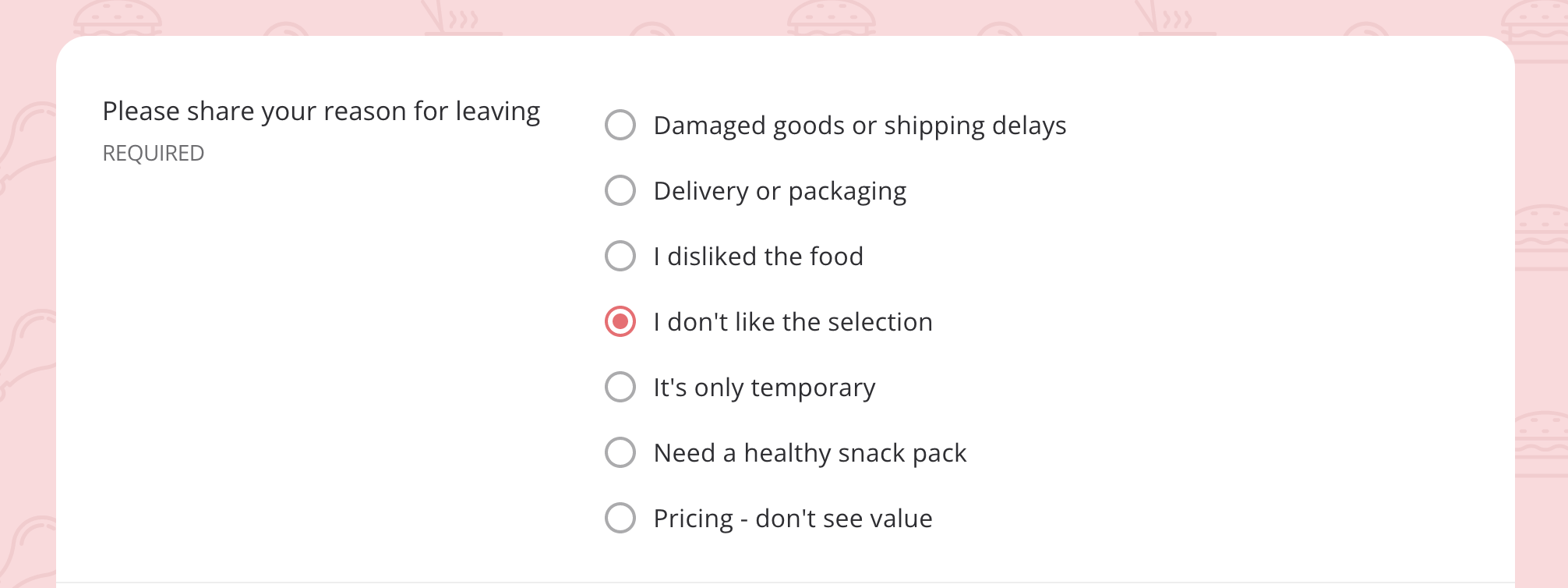The width and height of the screenshot is (1568, 588).
Task: Click the 'REQUIRED' indicator text
Action: 154,154
